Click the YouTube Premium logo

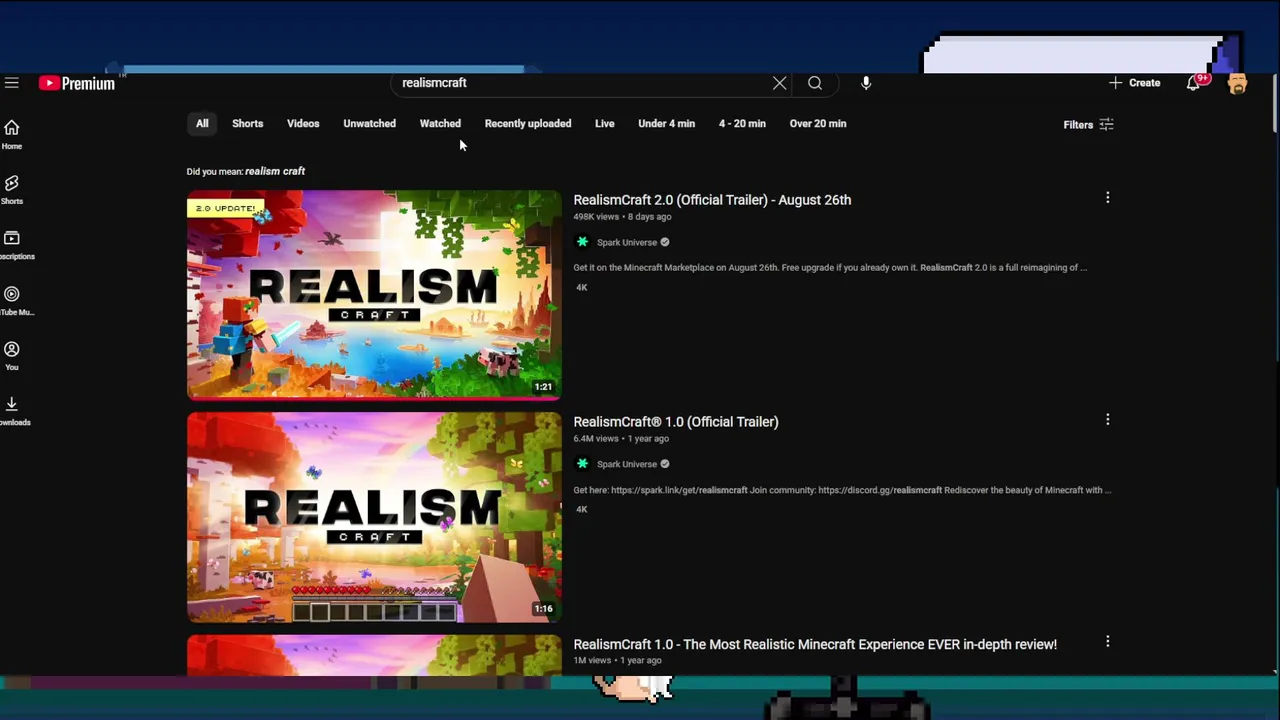pyautogui.click(x=77, y=83)
